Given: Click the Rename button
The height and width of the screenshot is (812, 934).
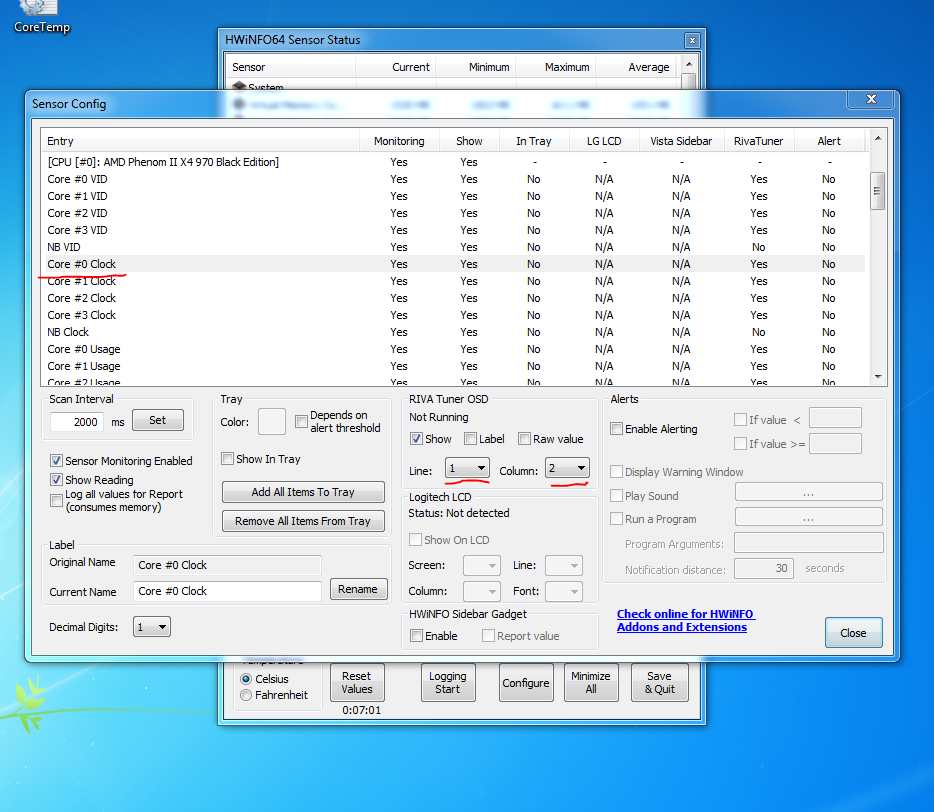Looking at the screenshot, I should coord(358,589).
